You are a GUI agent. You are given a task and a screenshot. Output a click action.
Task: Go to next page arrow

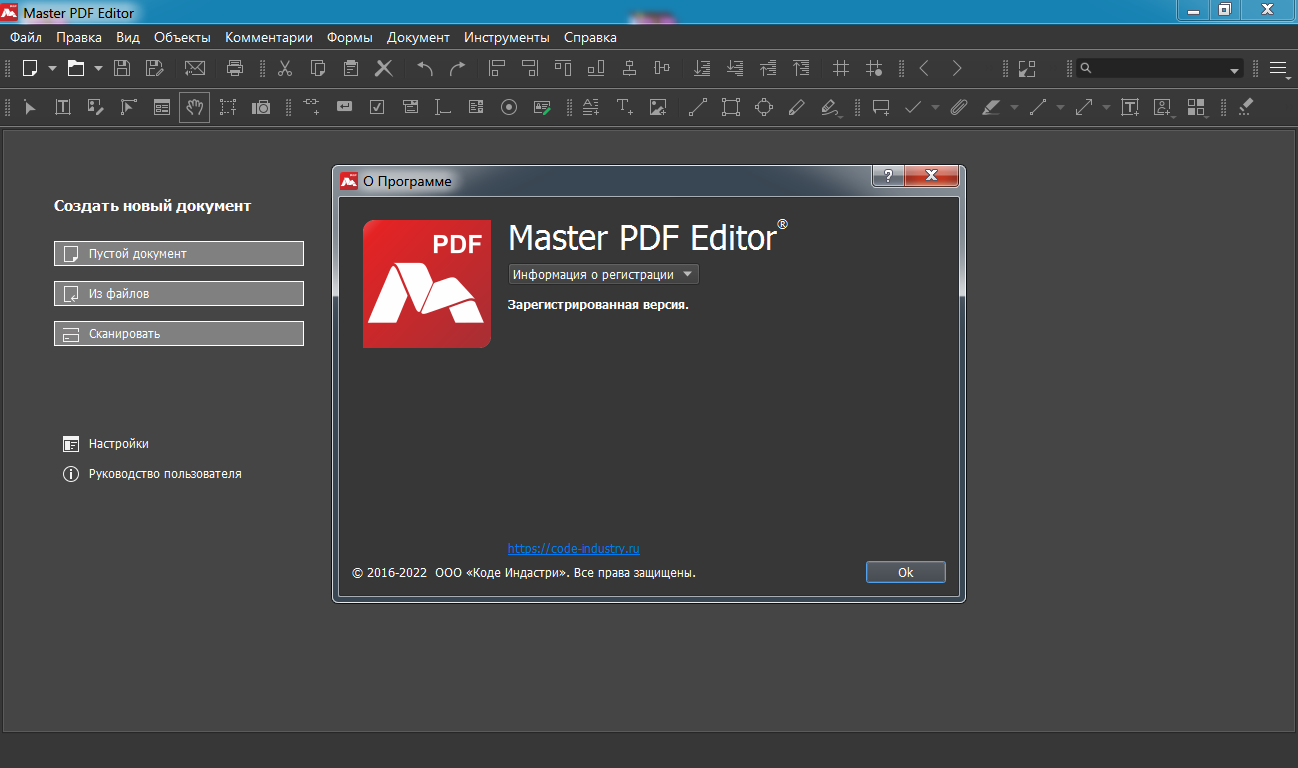pos(957,68)
